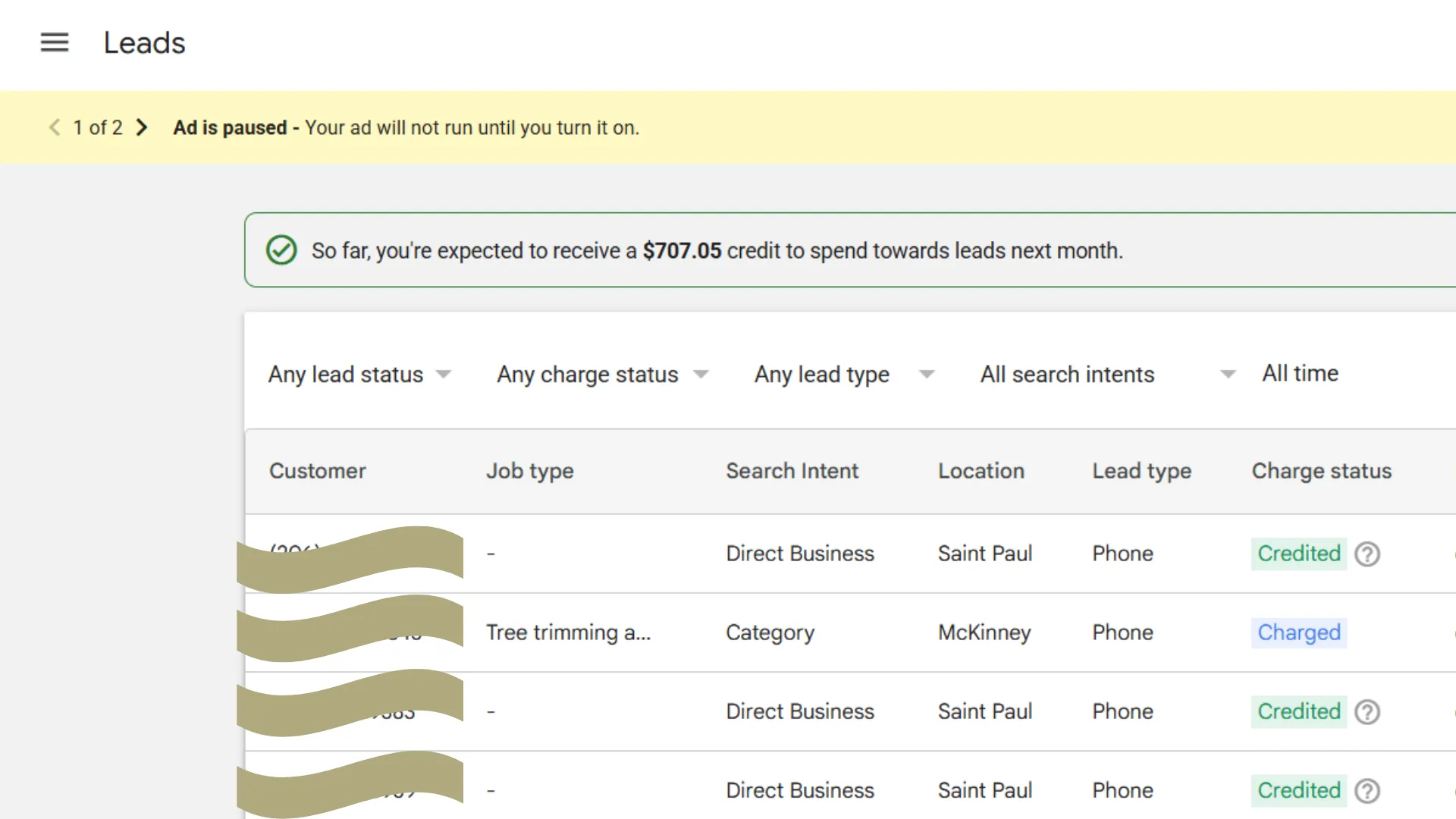Click the Leads page title
Image resolution: width=1456 pixels, height=819 pixels.
pyautogui.click(x=144, y=43)
